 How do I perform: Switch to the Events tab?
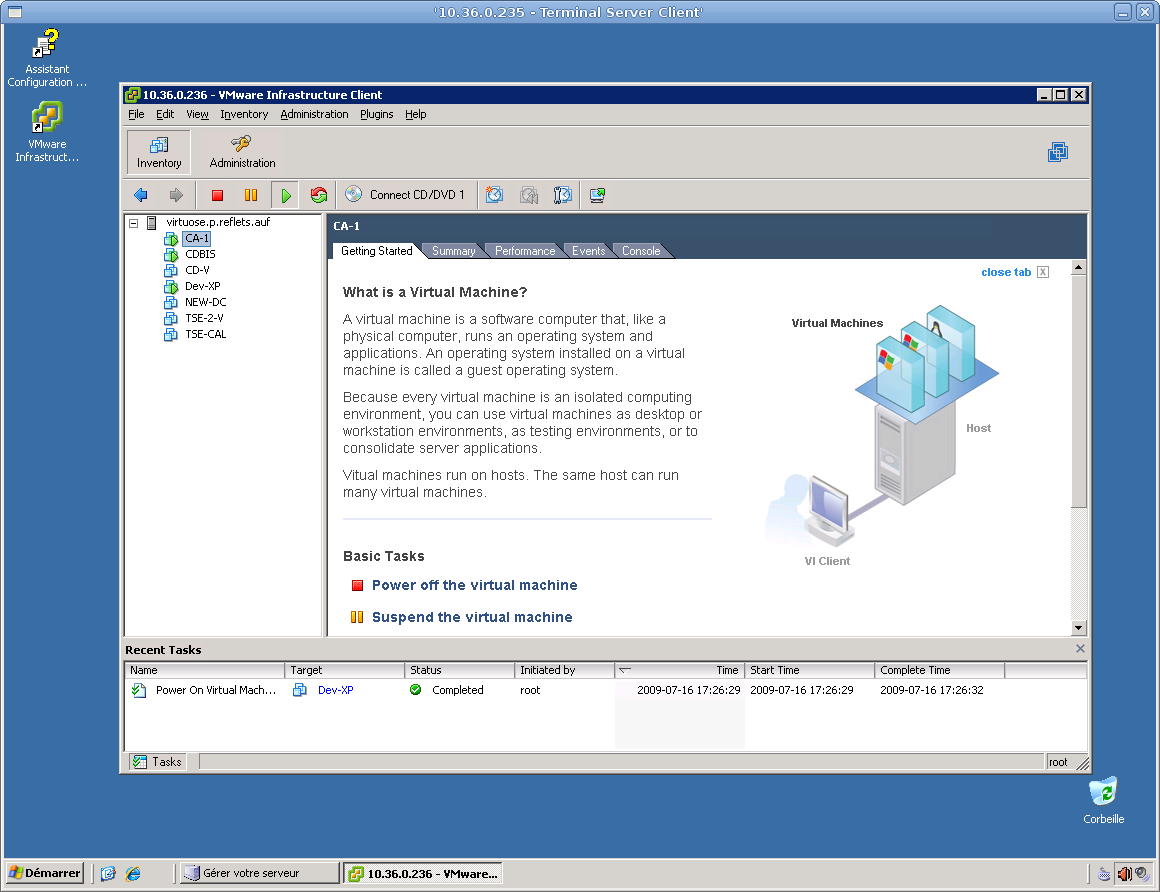point(588,251)
